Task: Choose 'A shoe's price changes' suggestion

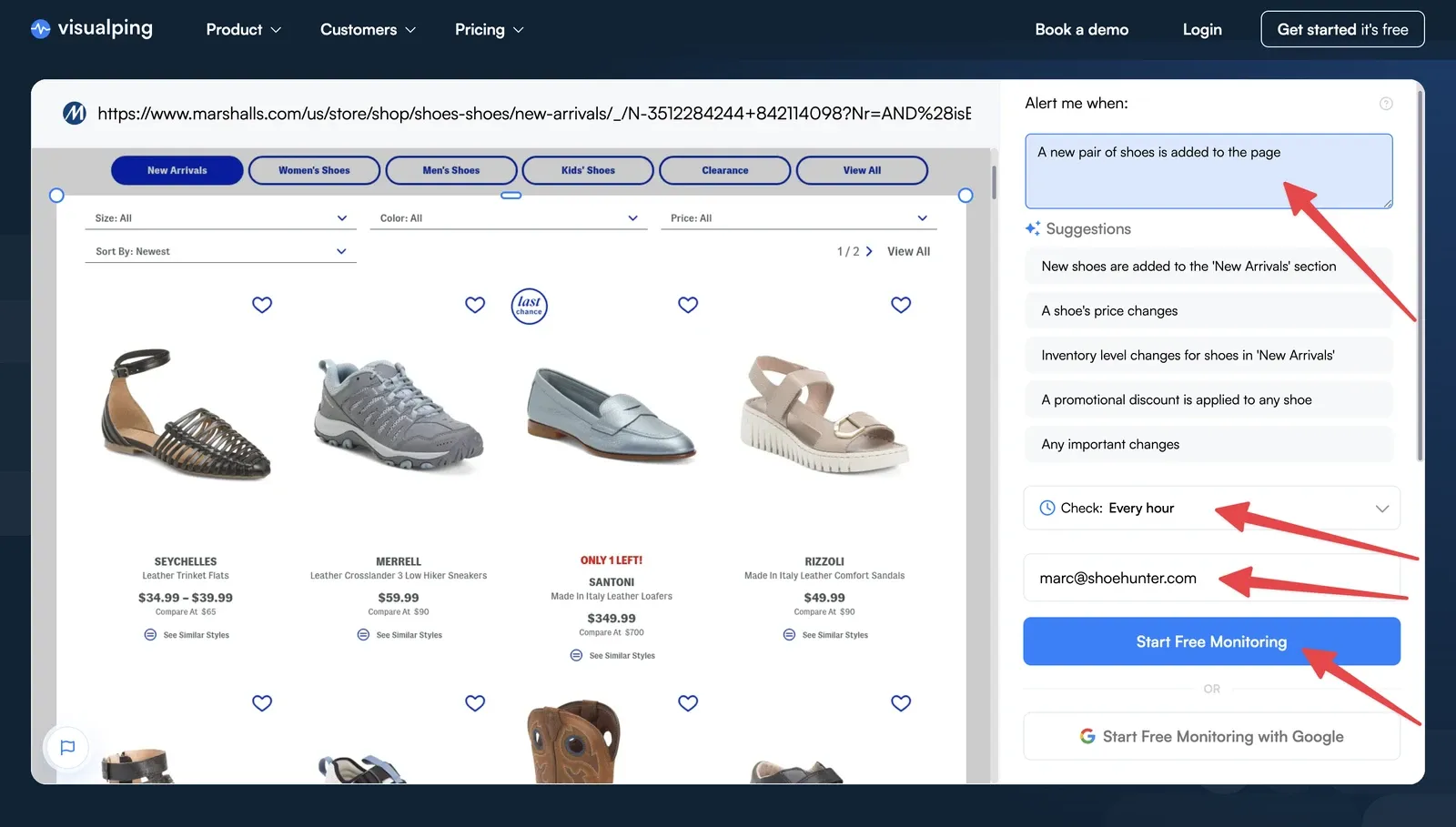Action: tap(1208, 311)
